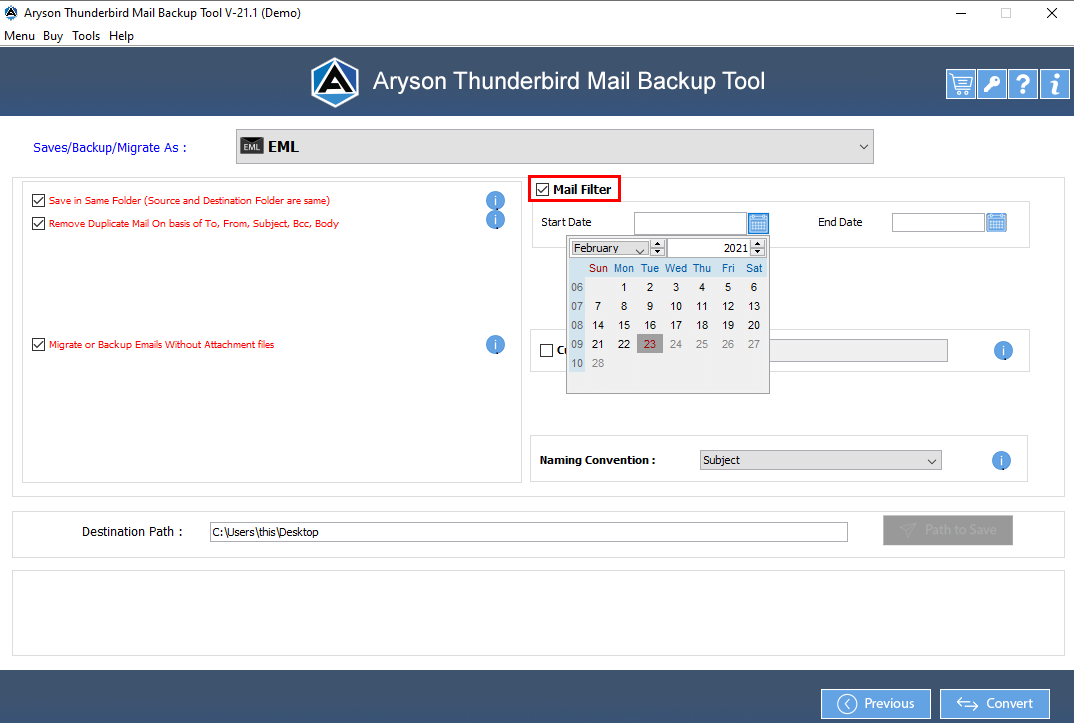Open the Buy menu

coord(53,36)
